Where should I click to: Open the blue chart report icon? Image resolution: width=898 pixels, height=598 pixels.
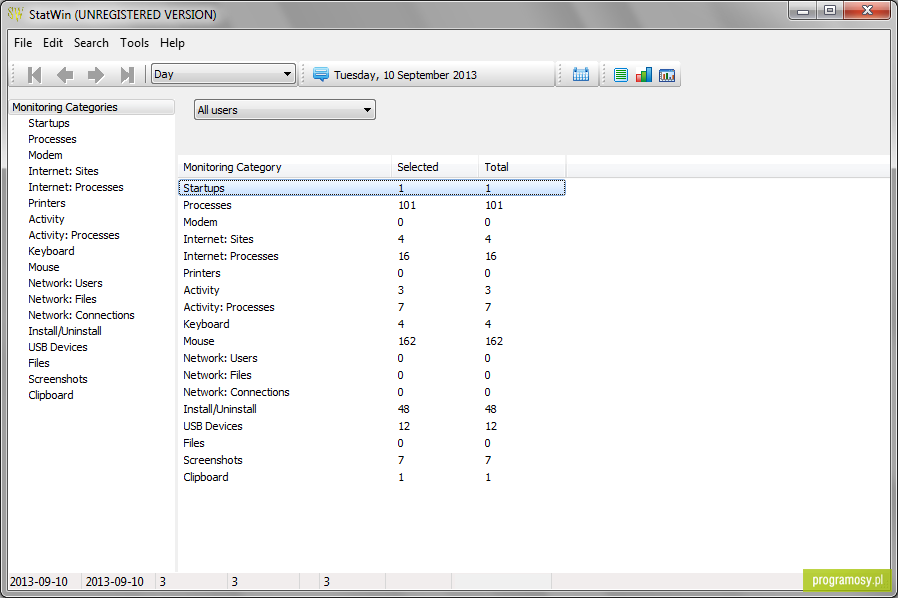pyautogui.click(x=667, y=74)
